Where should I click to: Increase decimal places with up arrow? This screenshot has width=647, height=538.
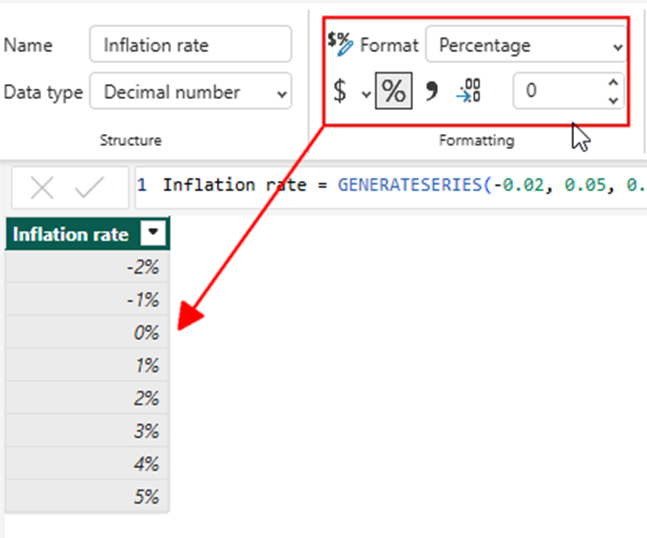point(613,83)
